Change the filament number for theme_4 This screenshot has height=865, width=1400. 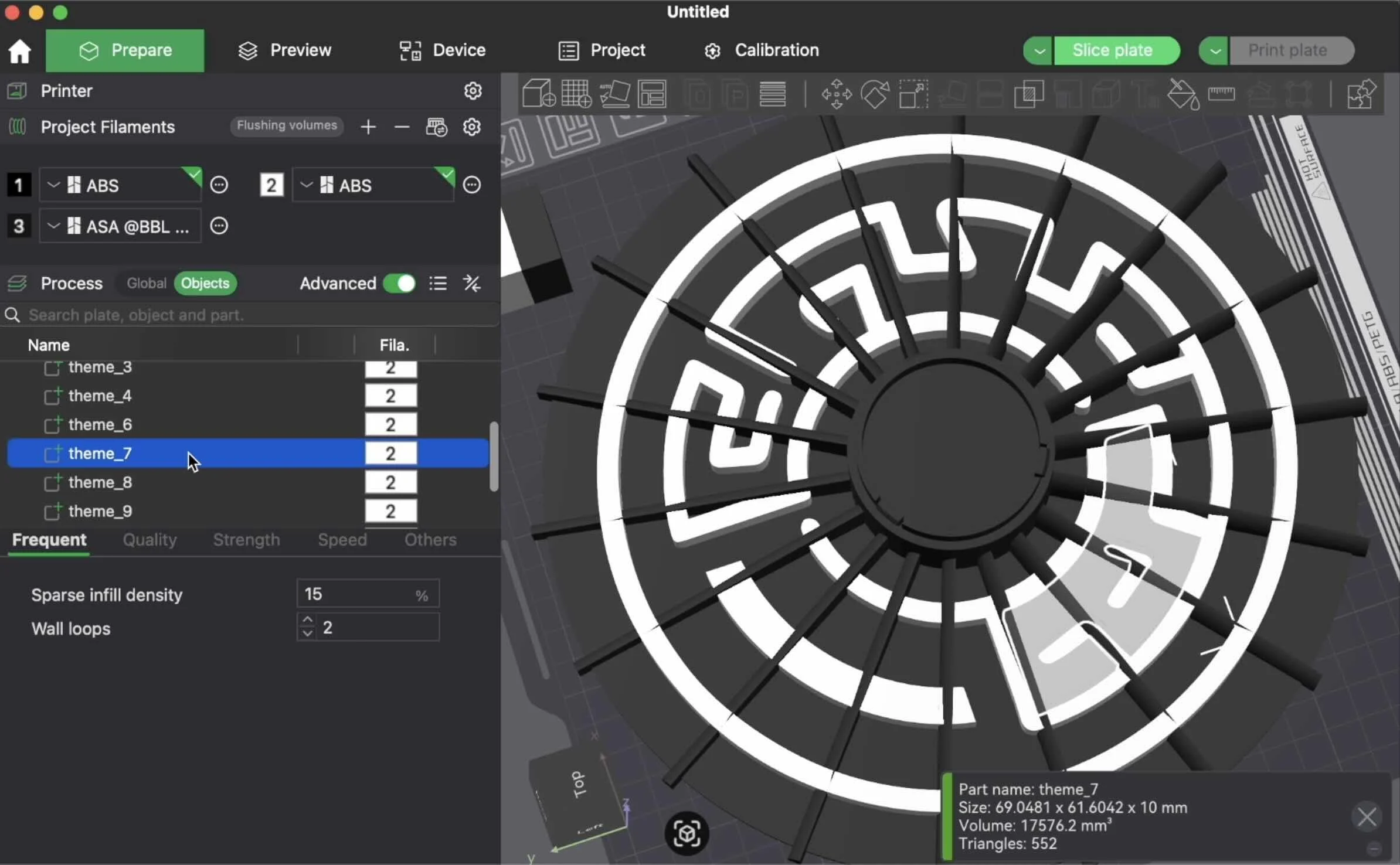click(390, 396)
